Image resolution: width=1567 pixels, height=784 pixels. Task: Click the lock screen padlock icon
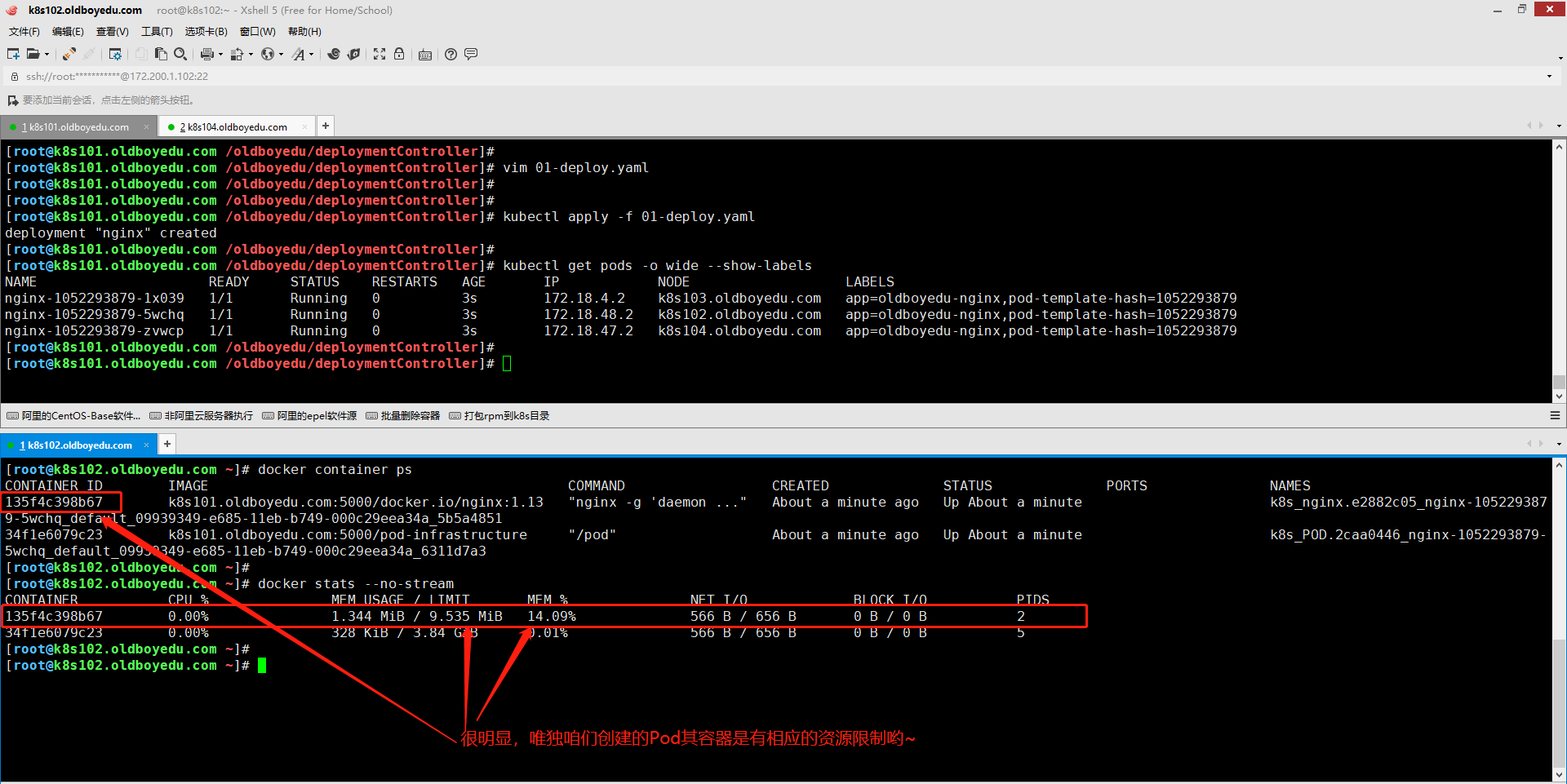(x=399, y=54)
